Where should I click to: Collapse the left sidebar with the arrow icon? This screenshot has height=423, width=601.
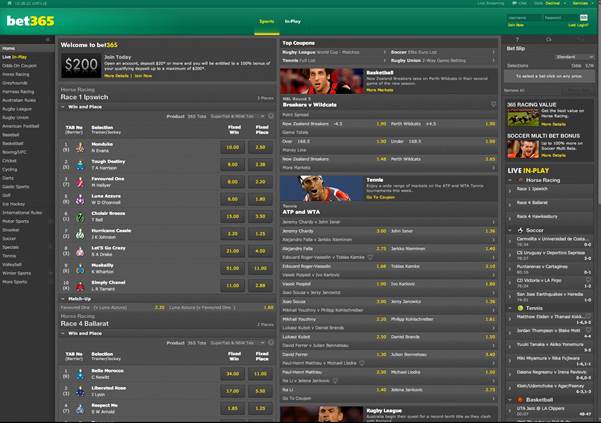click(48, 39)
